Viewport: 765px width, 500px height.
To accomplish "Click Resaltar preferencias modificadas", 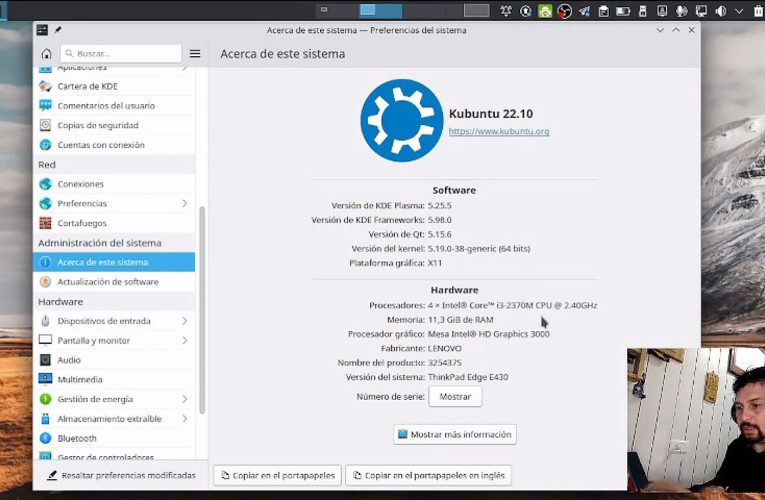I will (121, 475).
